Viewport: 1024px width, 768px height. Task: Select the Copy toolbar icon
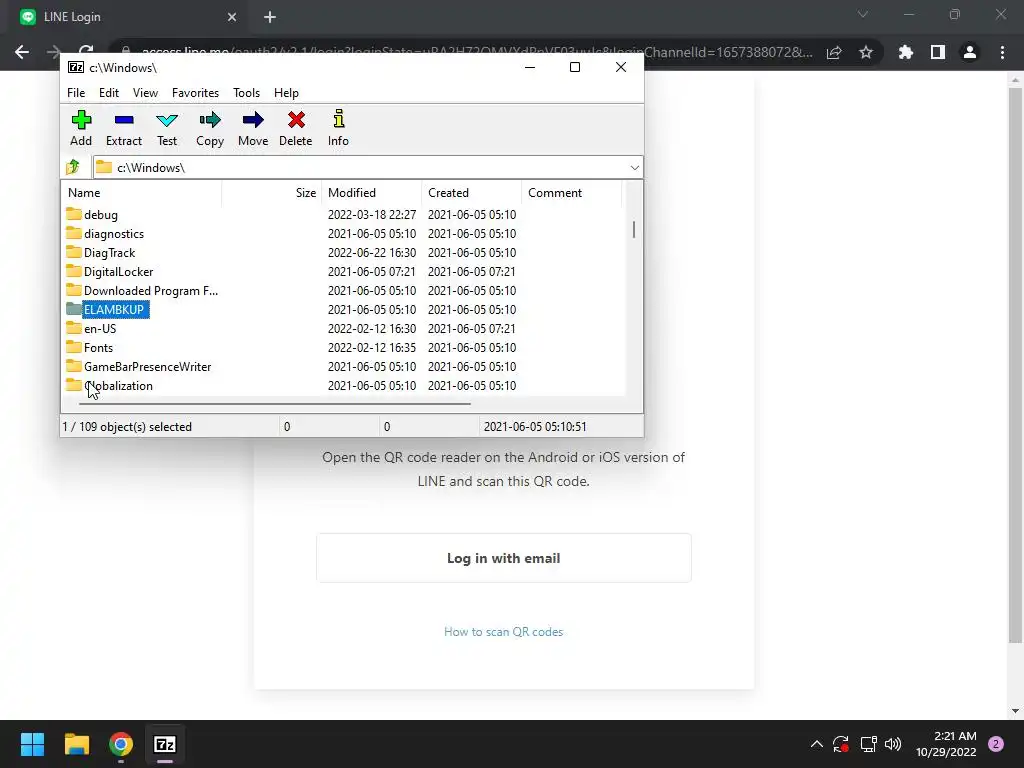point(210,128)
